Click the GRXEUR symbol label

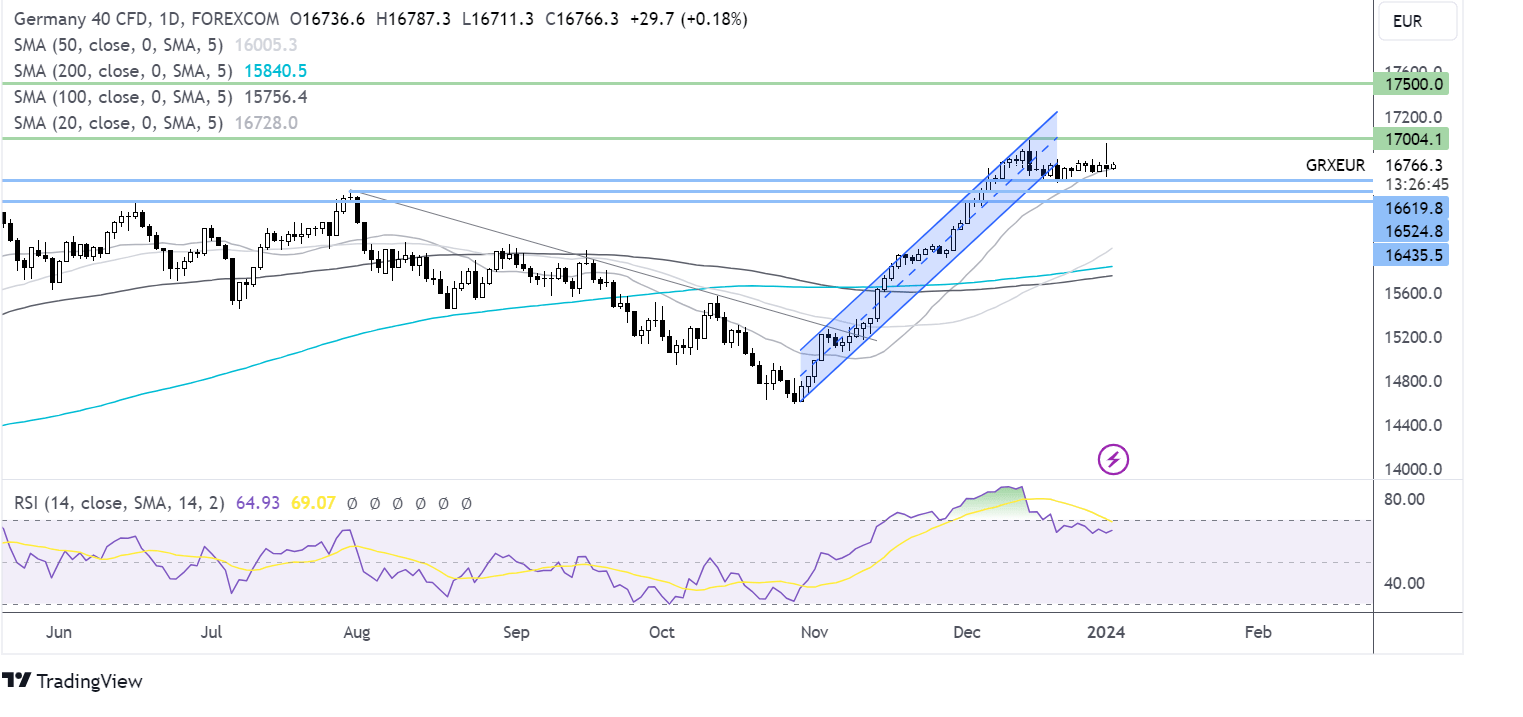point(1335,165)
